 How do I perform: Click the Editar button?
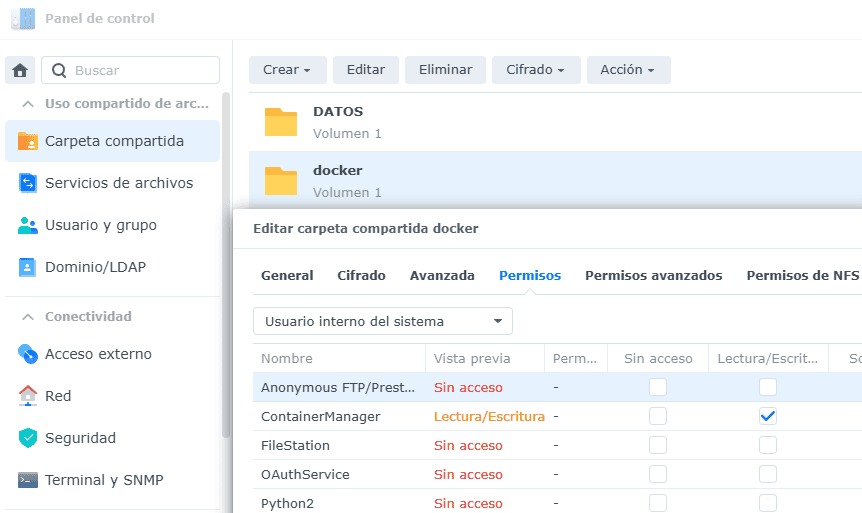coord(366,70)
